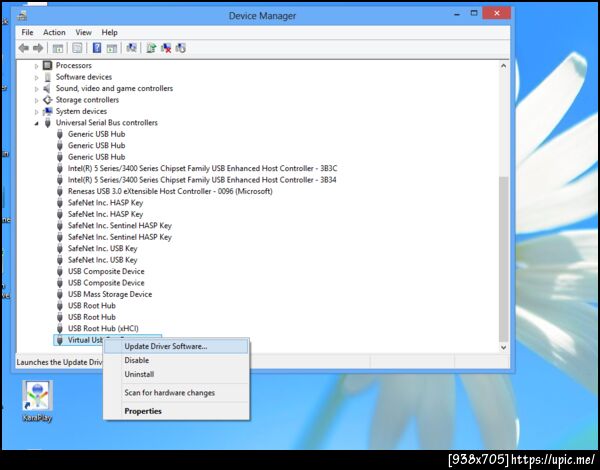
Task: Select Intel USB Enhanced Host Controller - 3B34
Action: tap(202, 180)
